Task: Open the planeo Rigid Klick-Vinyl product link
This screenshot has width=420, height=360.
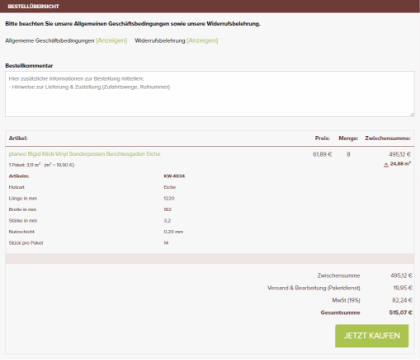Action: pos(84,154)
